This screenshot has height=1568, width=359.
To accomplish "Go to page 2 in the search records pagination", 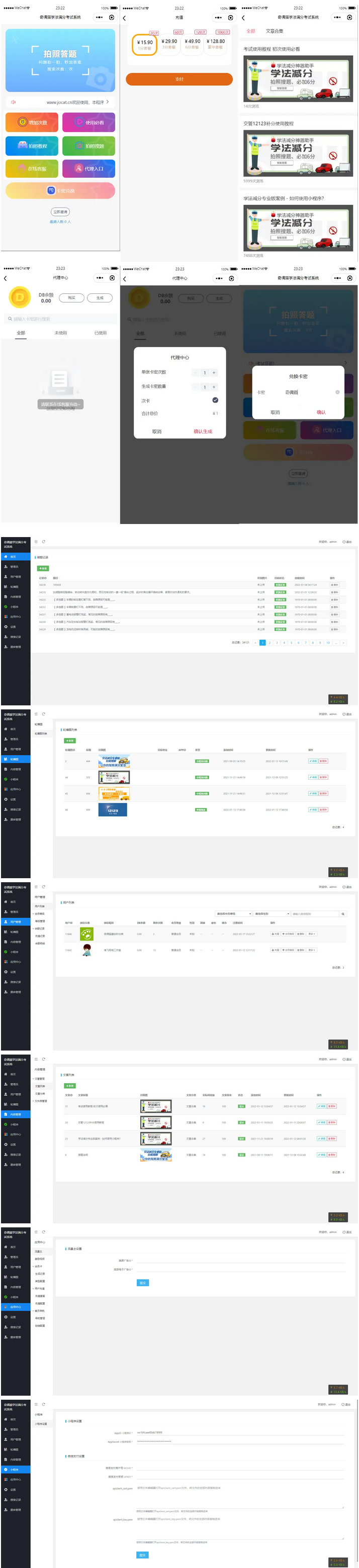I will (270, 642).
